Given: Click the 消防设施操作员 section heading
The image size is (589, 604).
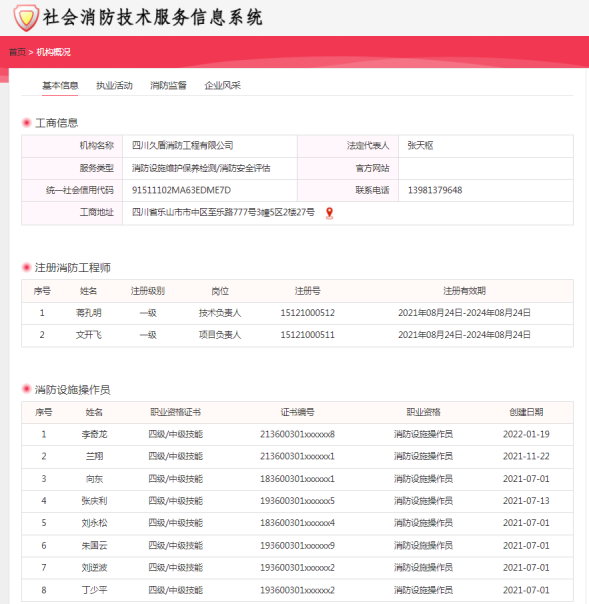Looking at the screenshot, I should (72, 390).
